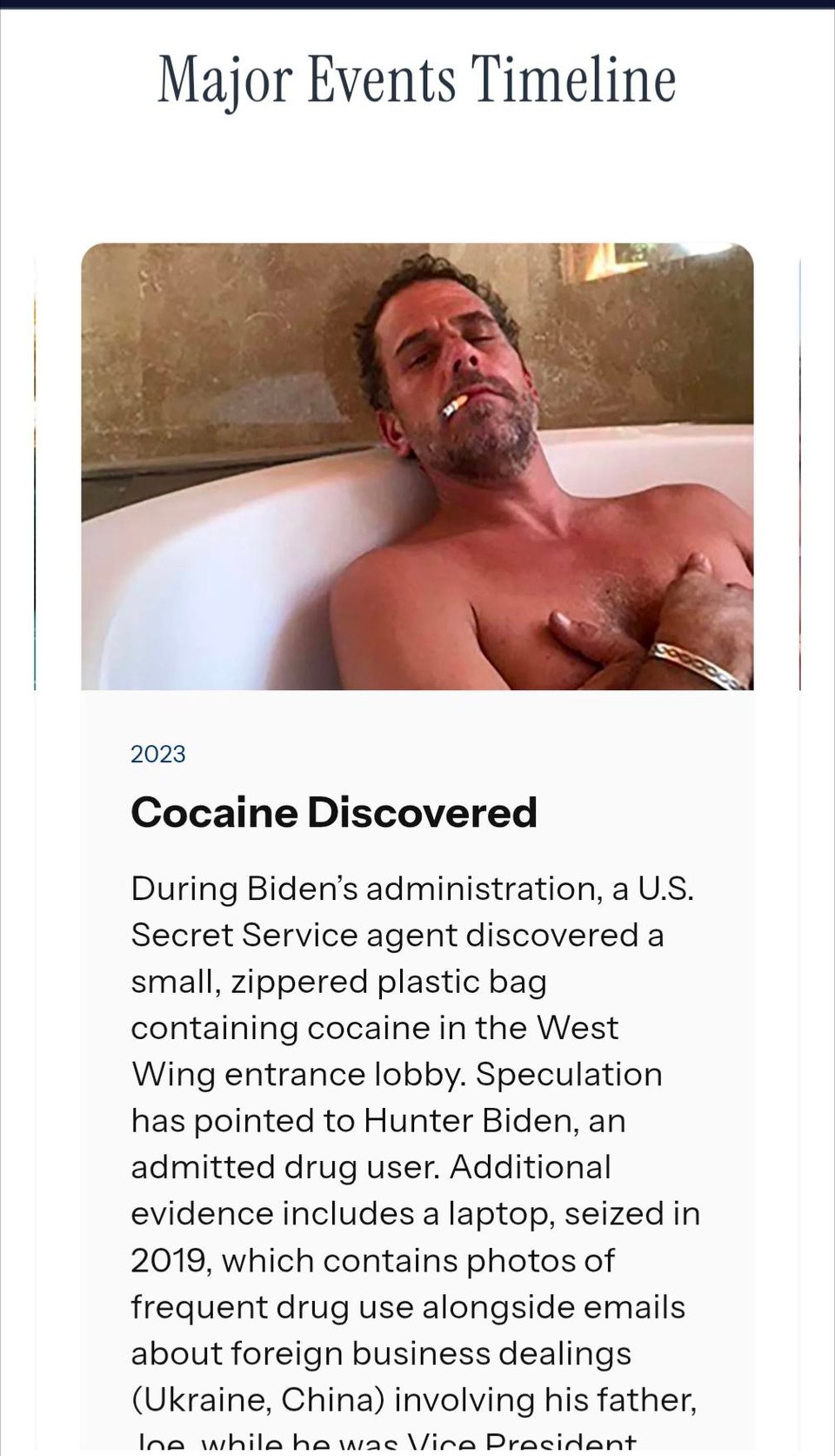
Task: Click the text 'Wing entrance lobby'
Action: [298, 1075]
